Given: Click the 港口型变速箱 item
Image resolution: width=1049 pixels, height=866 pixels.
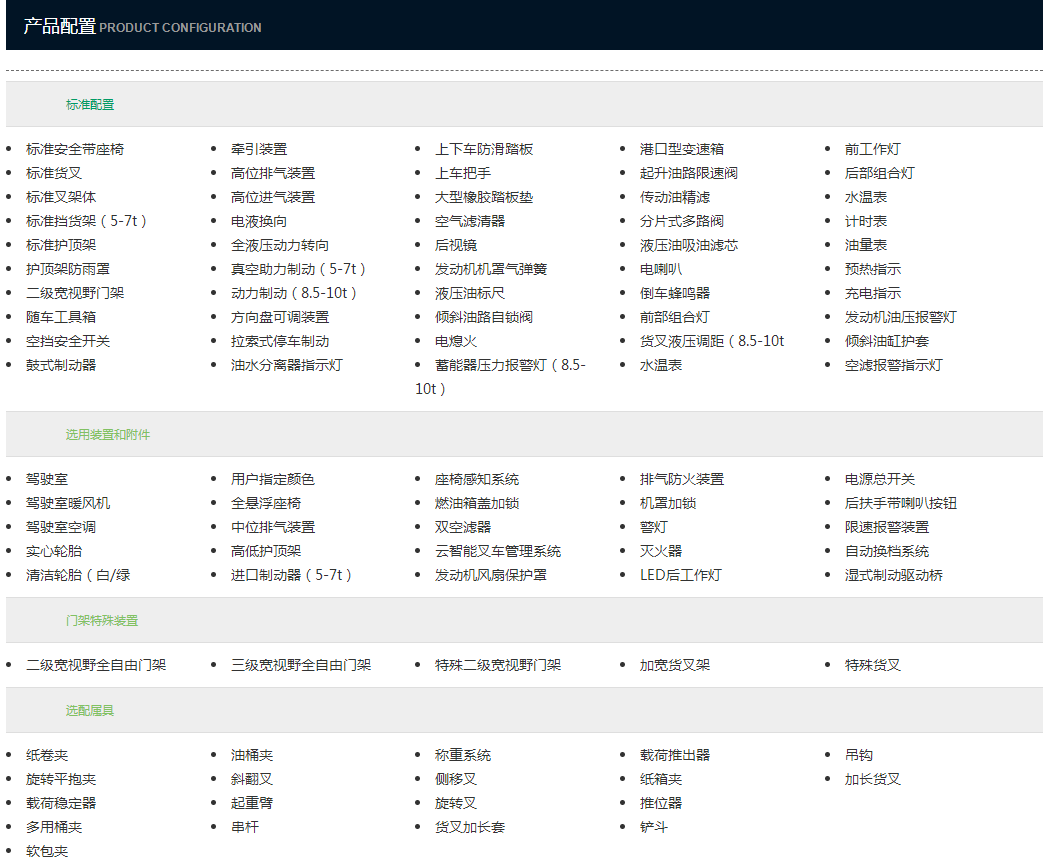Looking at the screenshot, I should pyautogui.click(x=682, y=149).
